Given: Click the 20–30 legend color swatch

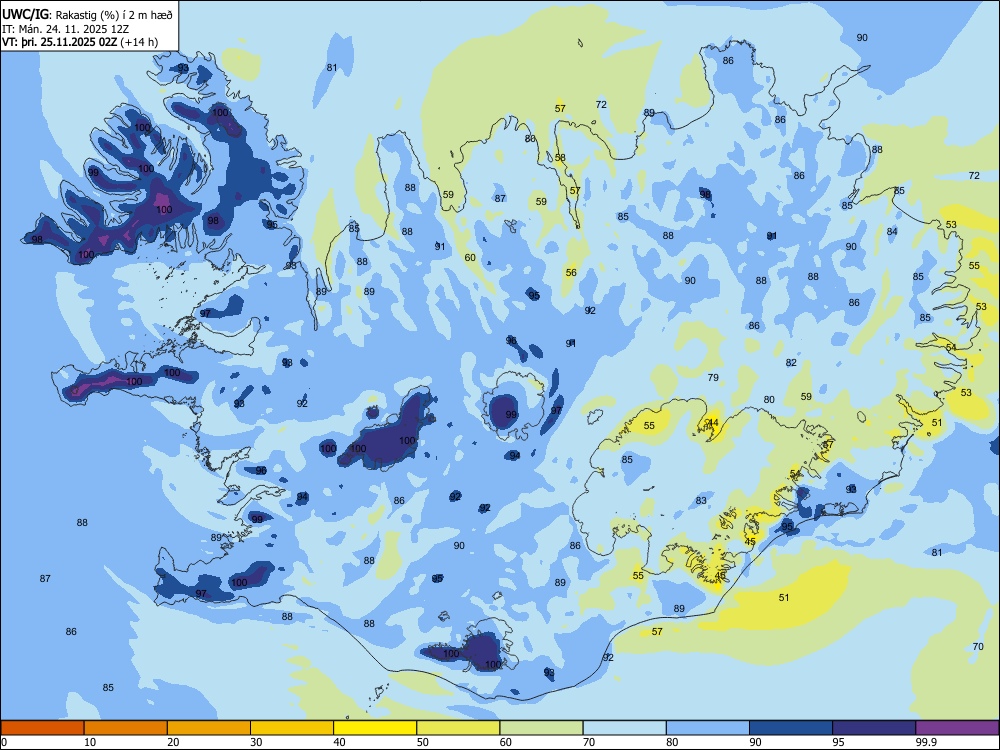Looking at the screenshot, I should pyautogui.click(x=209, y=728).
